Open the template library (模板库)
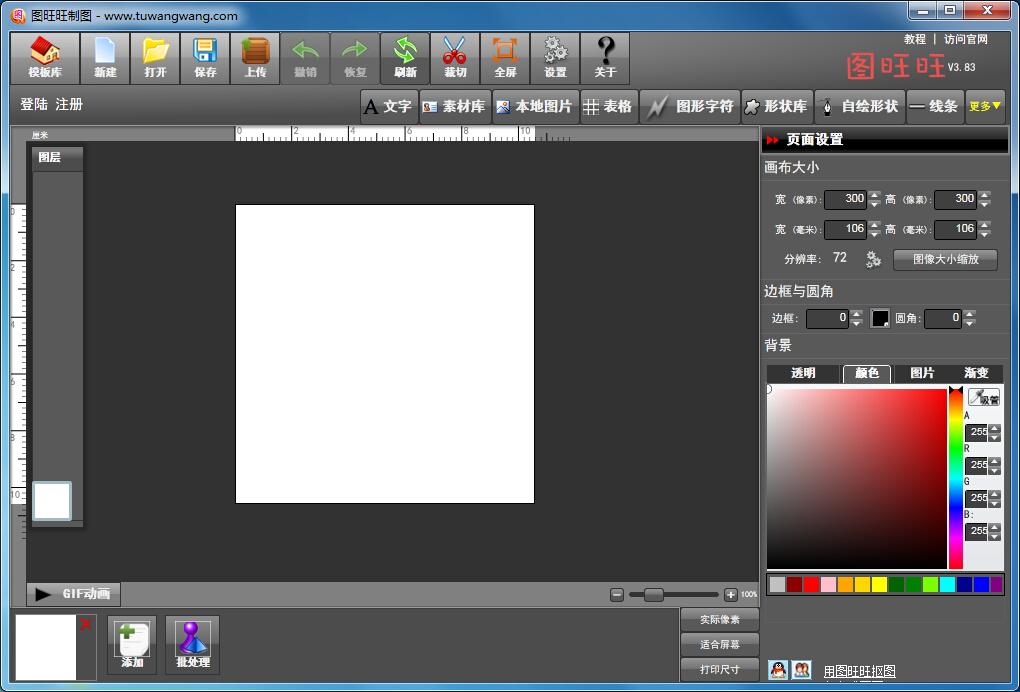This screenshot has height=692, width=1020. 45,58
